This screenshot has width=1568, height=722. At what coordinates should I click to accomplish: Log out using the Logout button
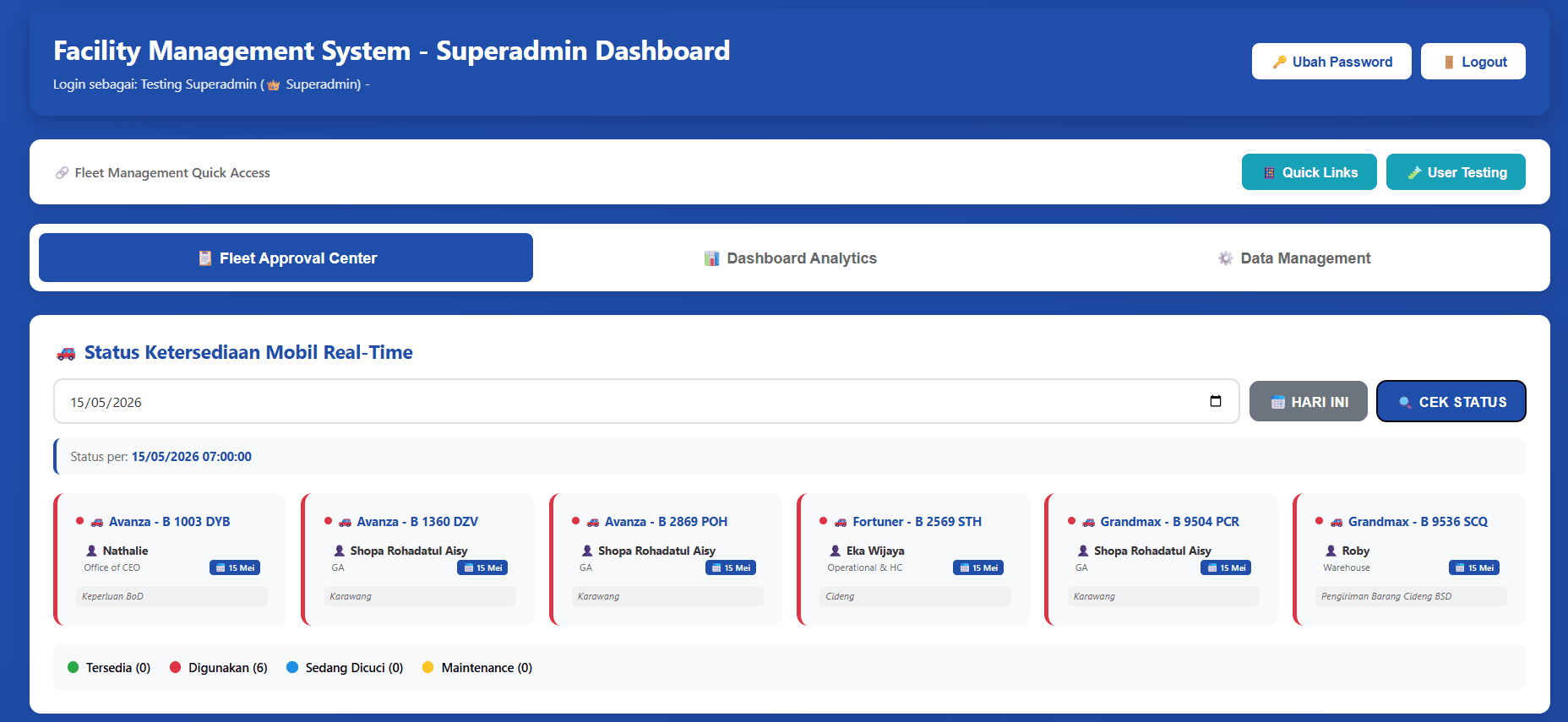[x=1473, y=62]
